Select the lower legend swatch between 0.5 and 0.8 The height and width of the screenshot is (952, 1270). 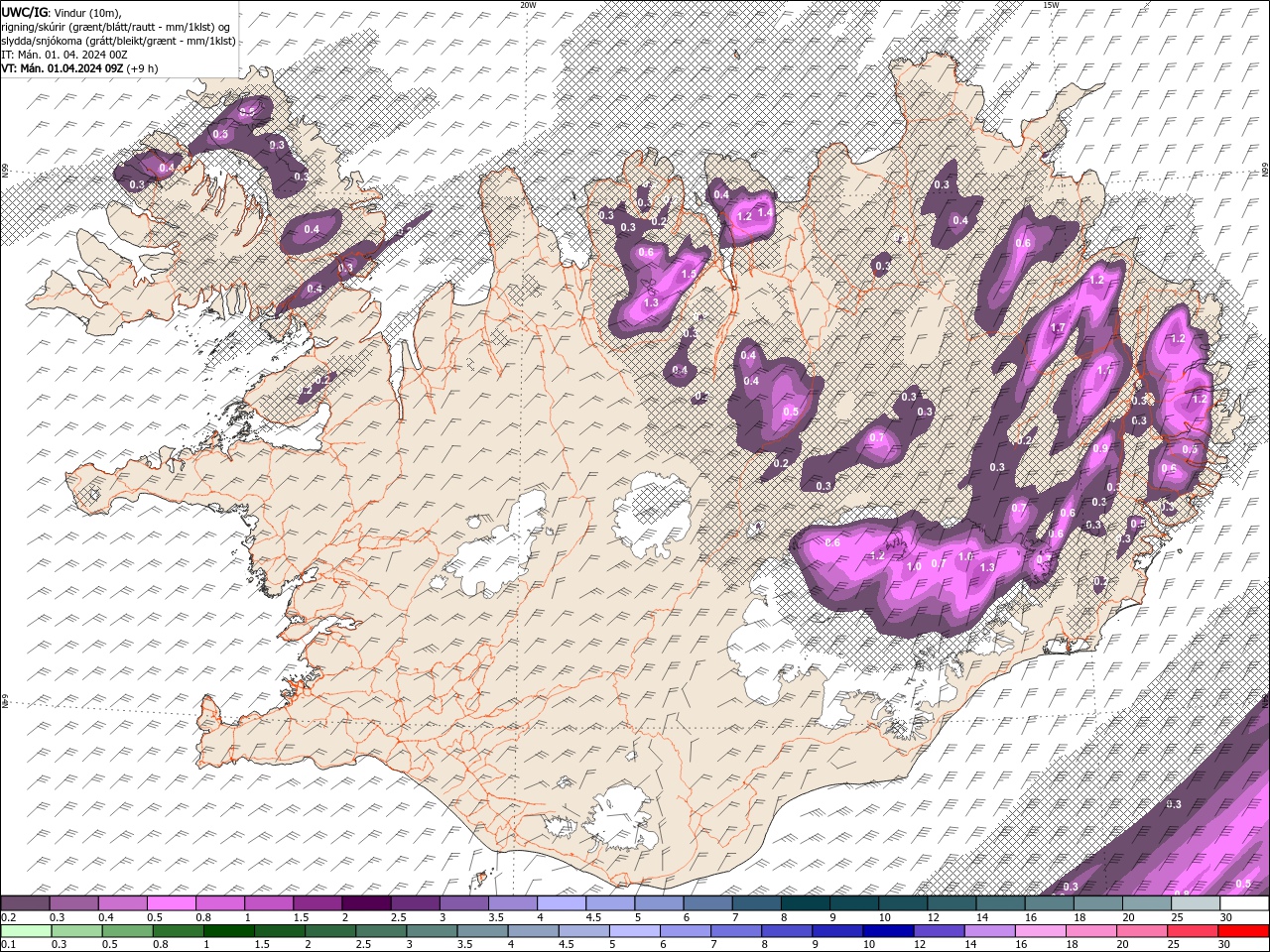[127, 931]
